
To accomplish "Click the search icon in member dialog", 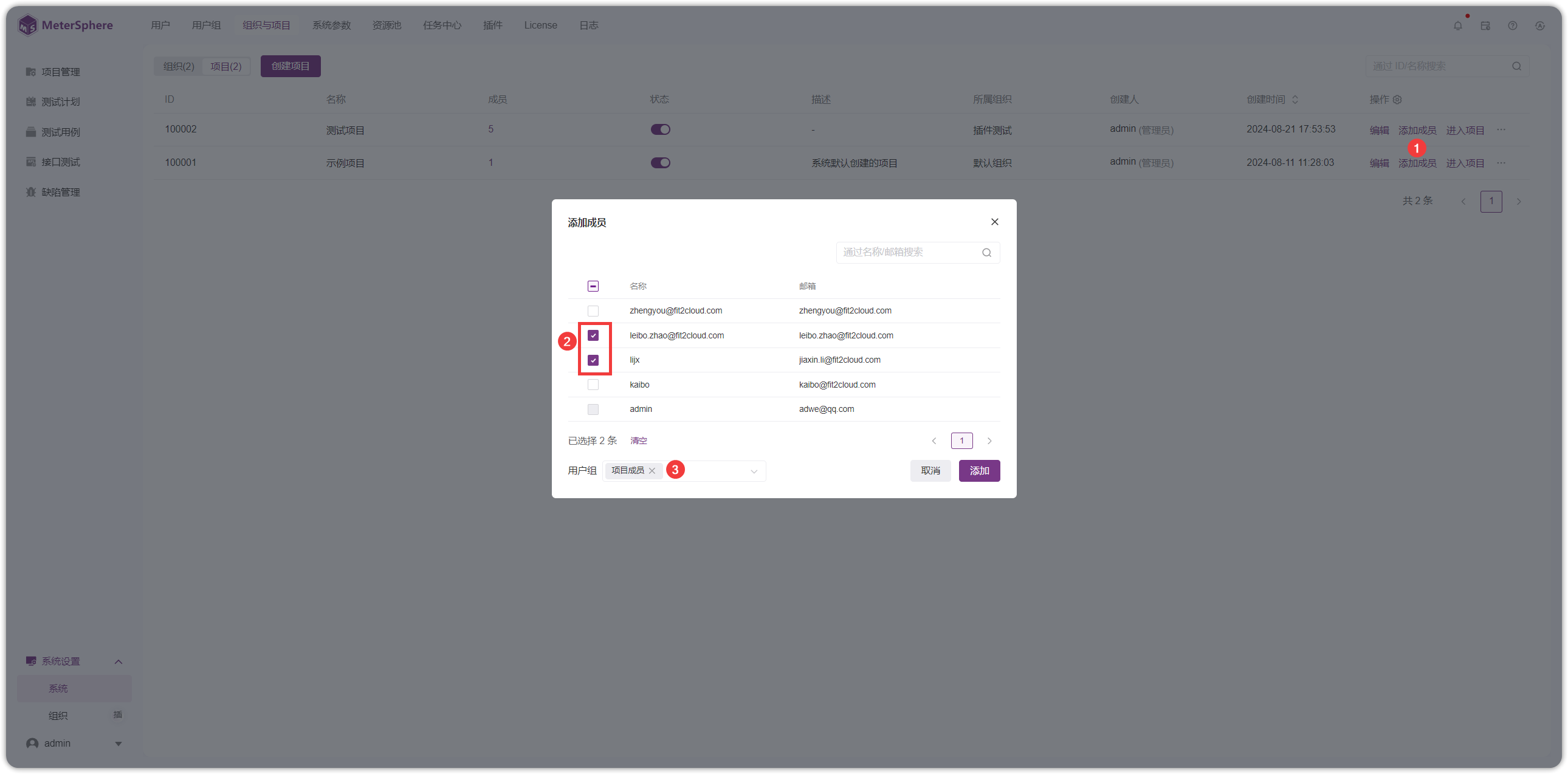I will point(987,253).
